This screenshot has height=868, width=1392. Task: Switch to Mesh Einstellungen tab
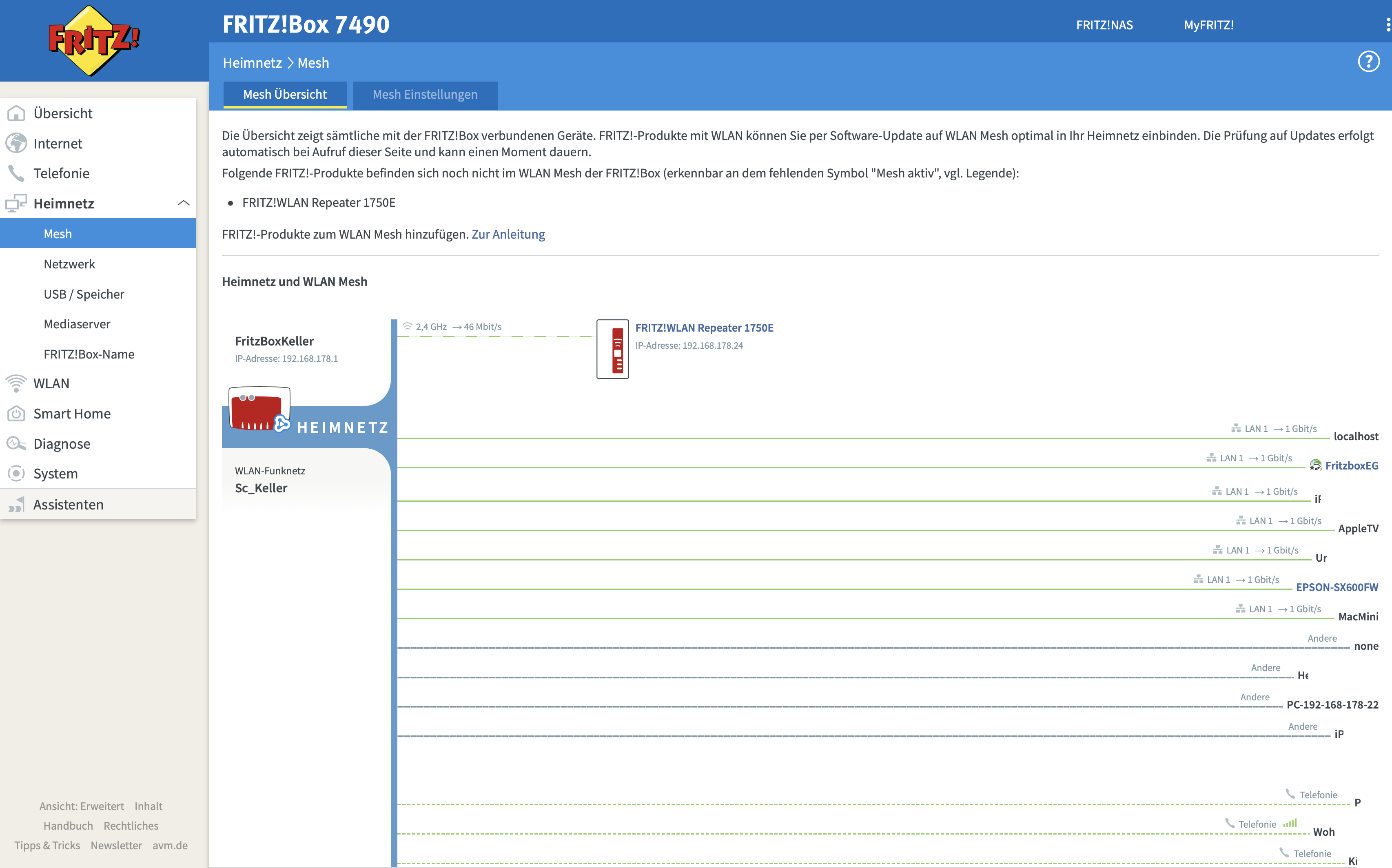(x=425, y=95)
